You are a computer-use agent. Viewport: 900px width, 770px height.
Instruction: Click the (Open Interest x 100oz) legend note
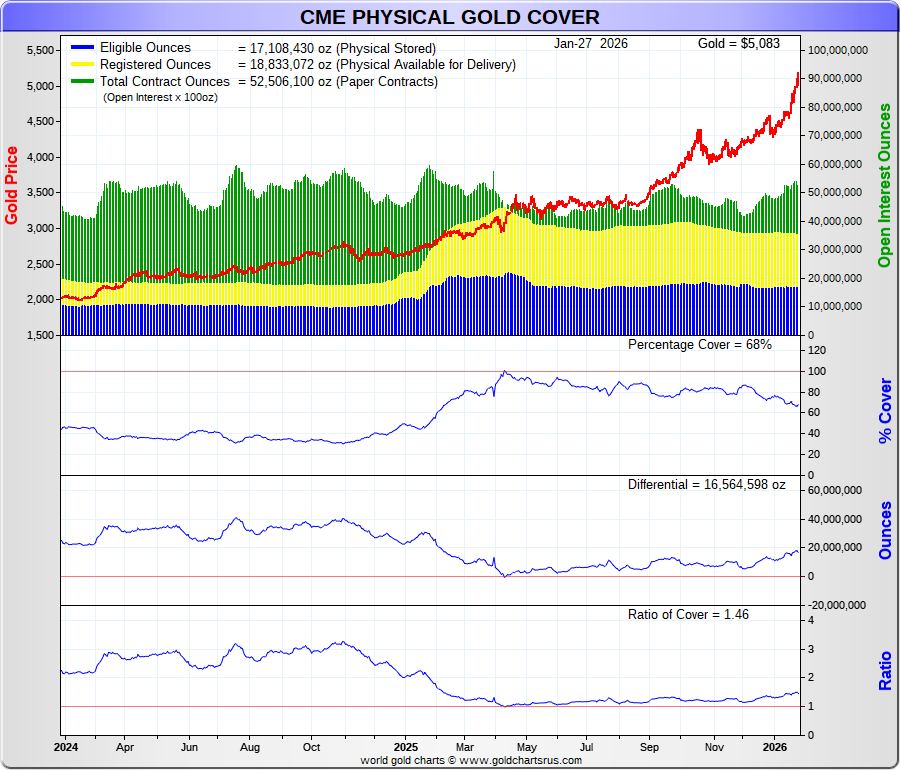click(x=160, y=97)
